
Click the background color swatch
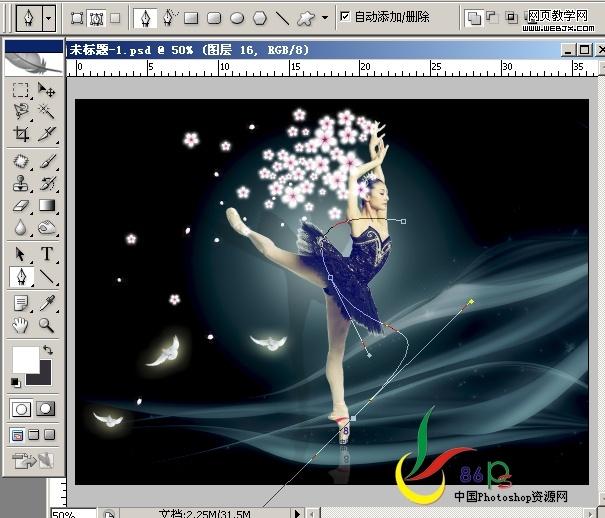pyautogui.click(x=44, y=378)
